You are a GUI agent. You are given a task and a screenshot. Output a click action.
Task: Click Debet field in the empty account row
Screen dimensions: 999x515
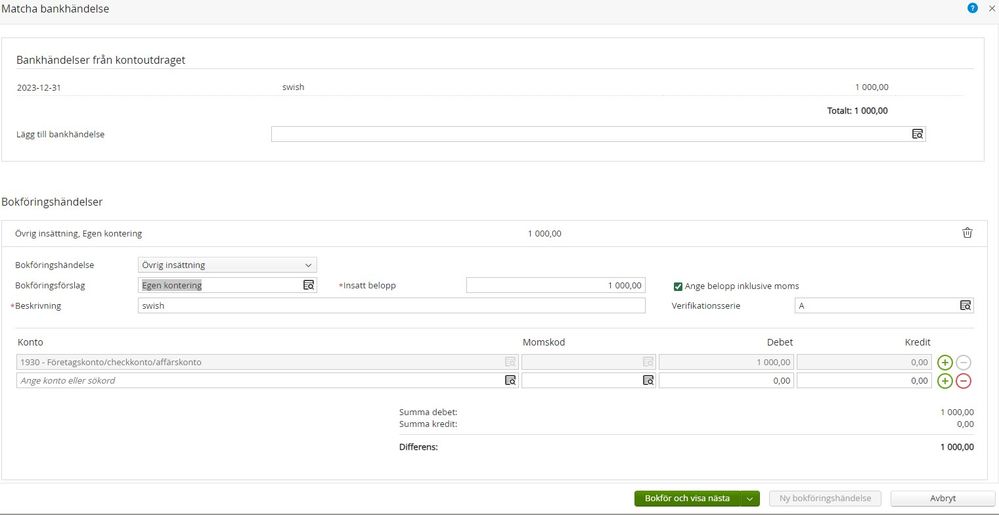point(726,381)
